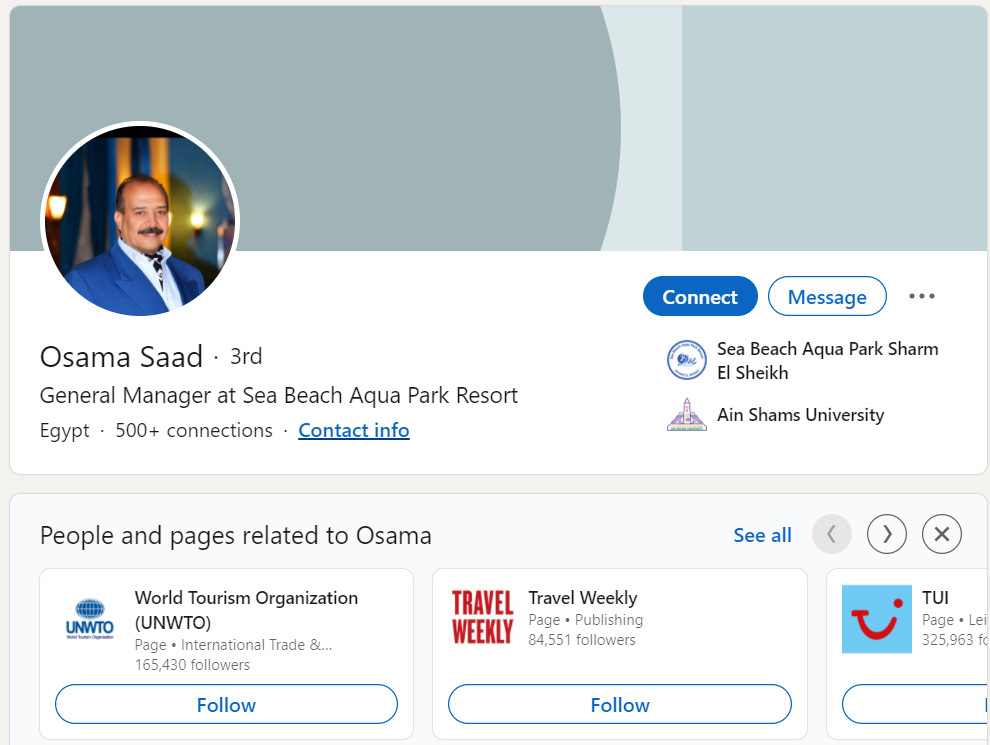This screenshot has height=745, width=990.
Task: Open the Contact info link
Action: tap(354, 431)
